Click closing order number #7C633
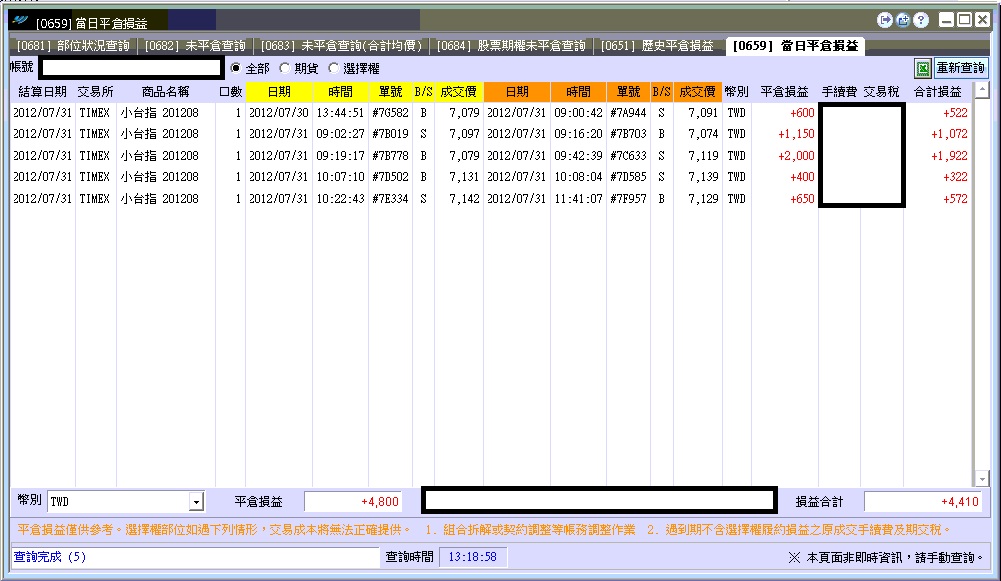 628,156
